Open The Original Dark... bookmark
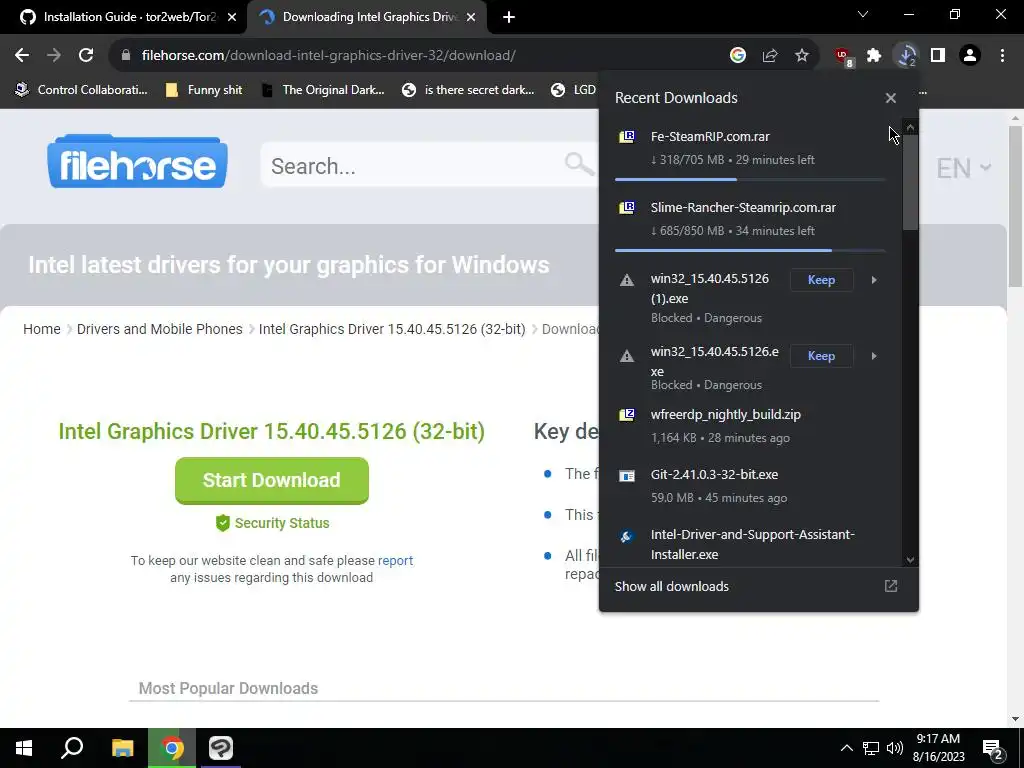 tap(322, 90)
